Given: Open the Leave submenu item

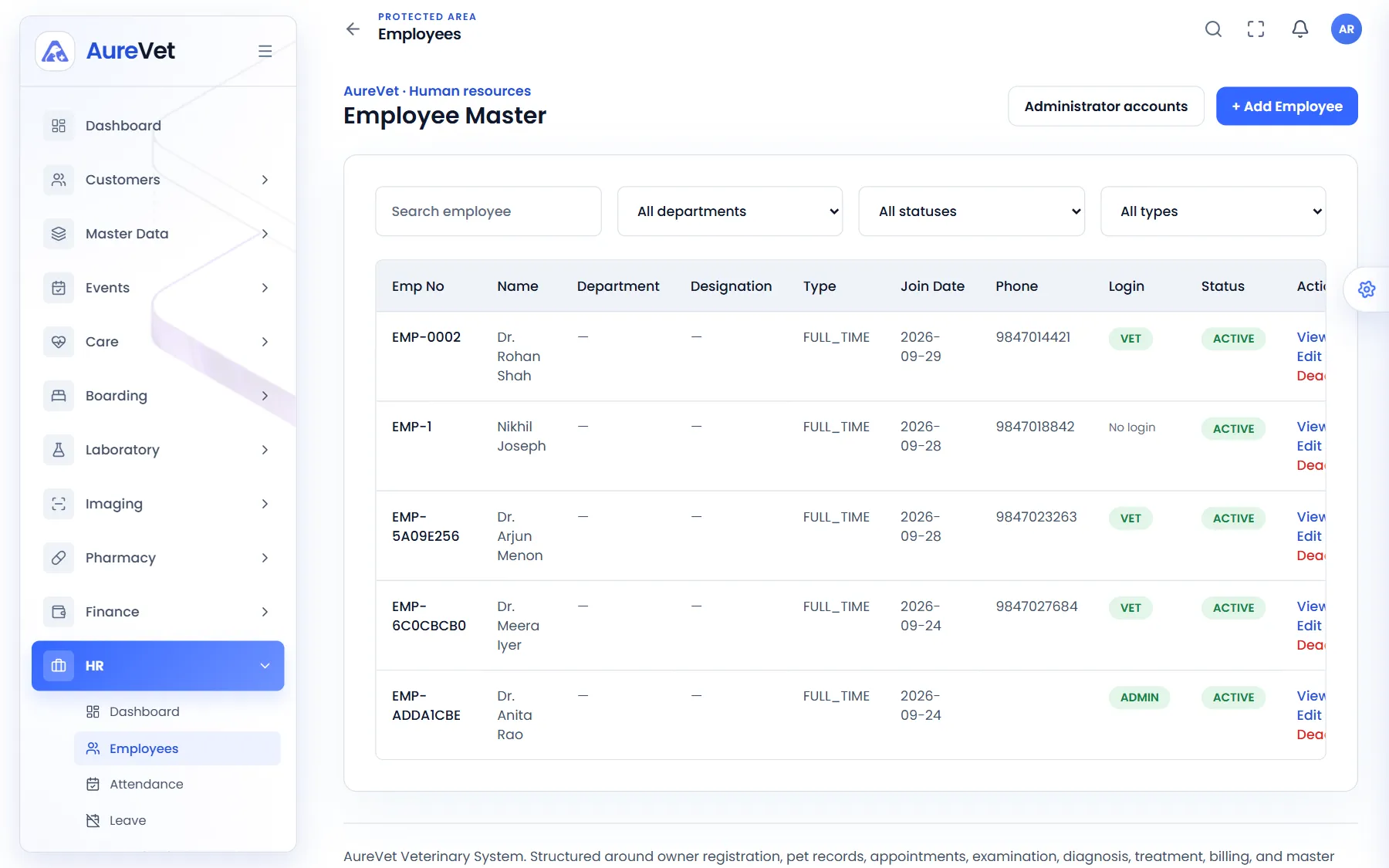Looking at the screenshot, I should [177, 820].
